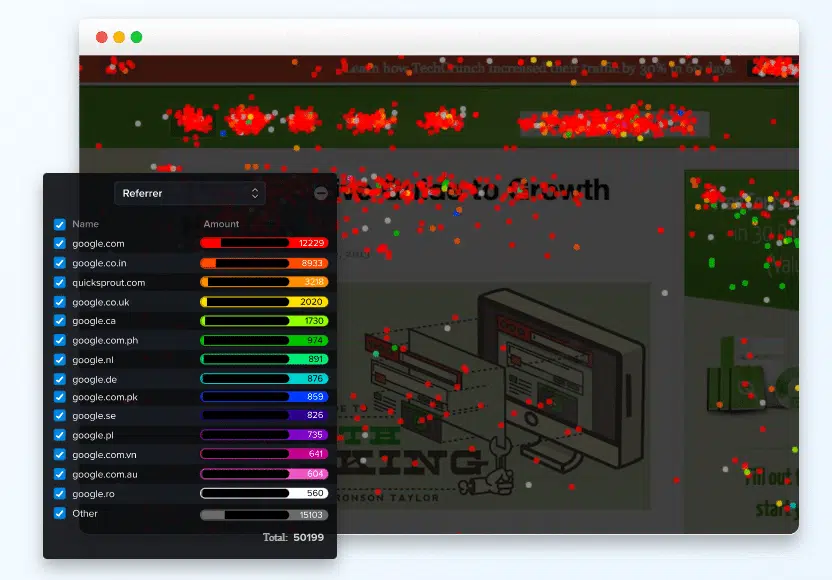Viewport: 832px width, 580px height.
Task: Click the red close window button
Action: 101,37
